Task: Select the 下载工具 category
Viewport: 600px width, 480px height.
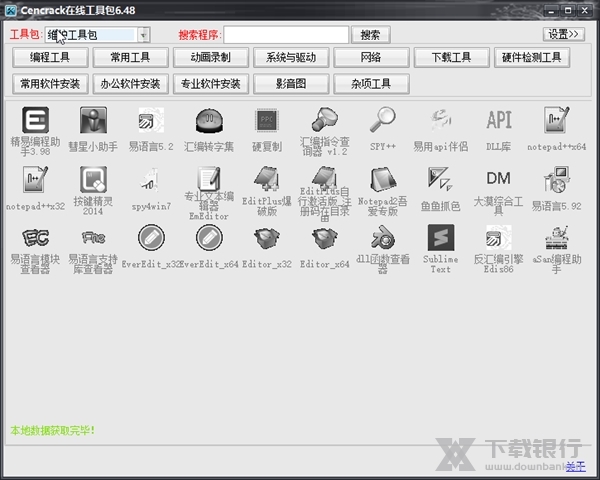Action: [452, 57]
